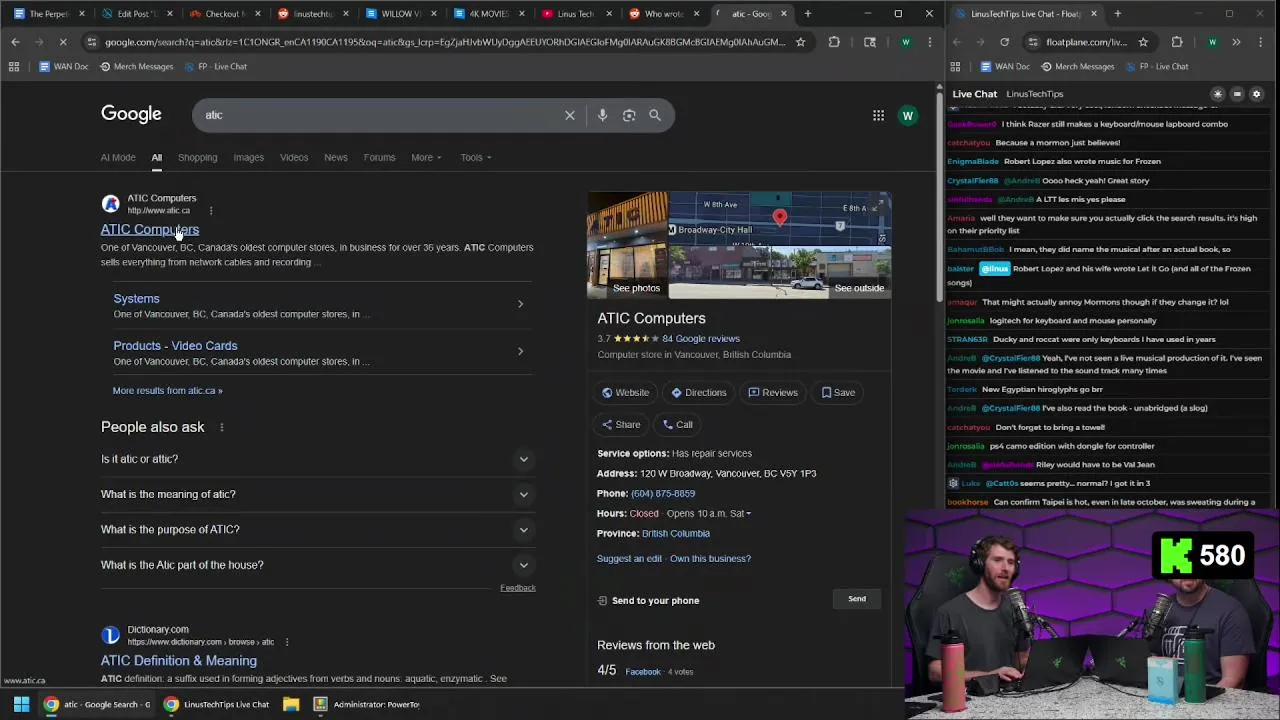Expand business hours dropdown arrow
Viewport: 1280px width, 720px height.
point(748,514)
